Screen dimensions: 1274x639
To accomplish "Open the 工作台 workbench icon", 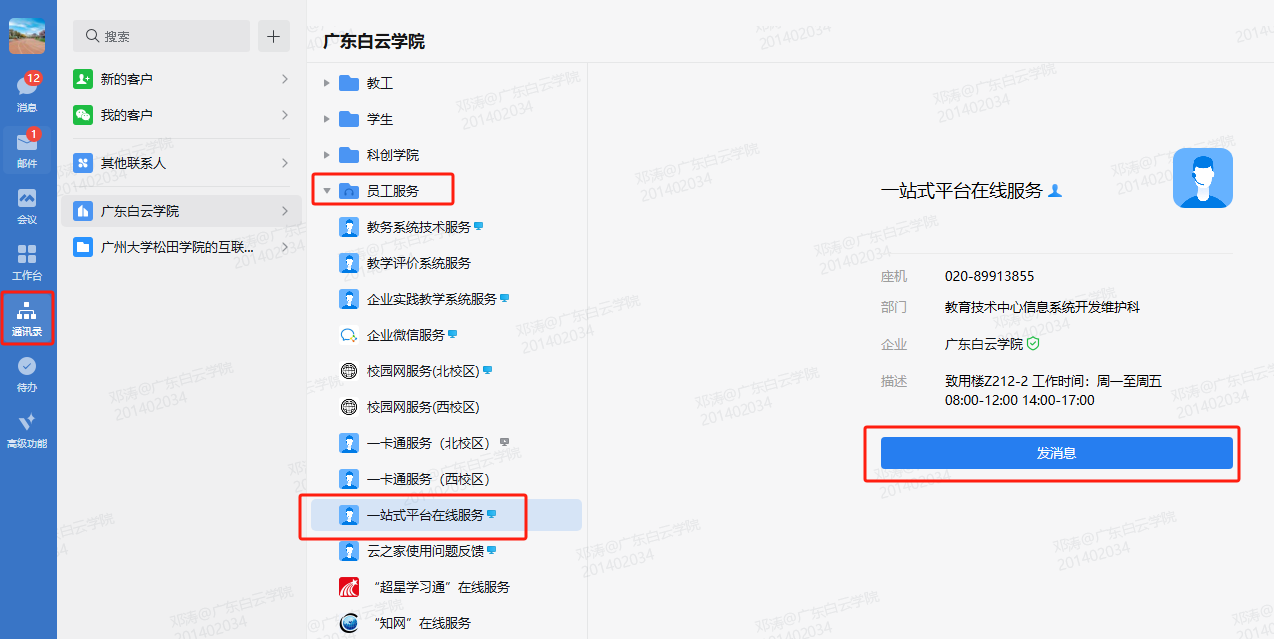I will (x=27, y=259).
